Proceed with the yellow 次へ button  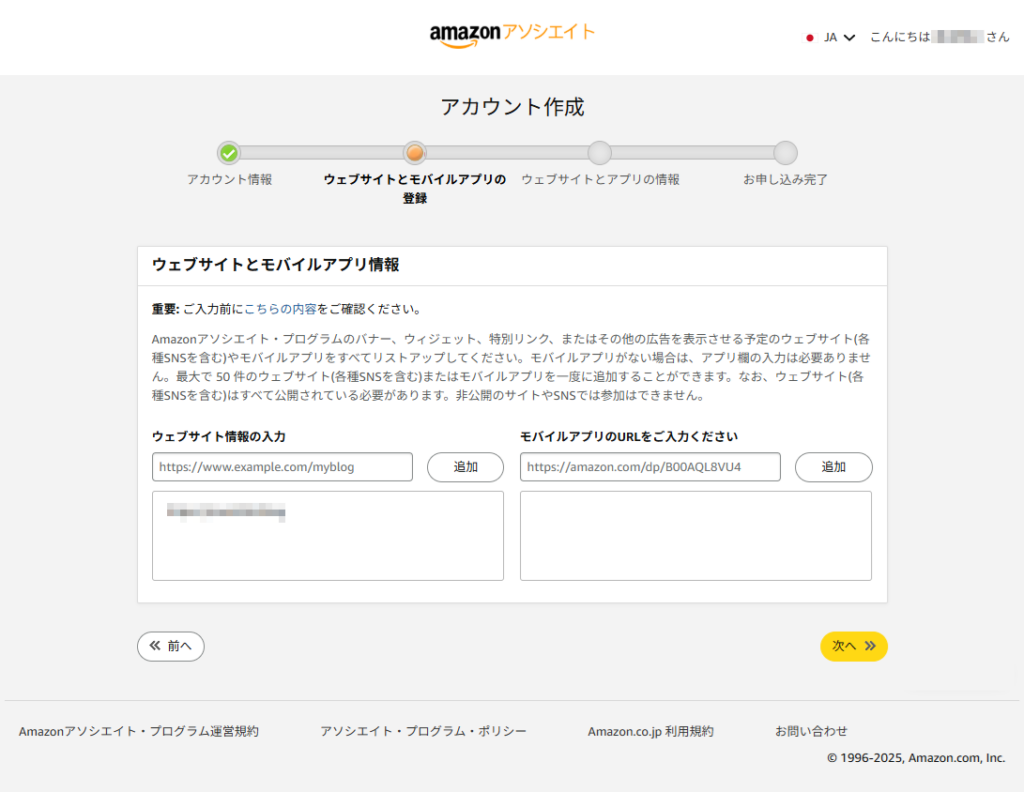[854, 646]
